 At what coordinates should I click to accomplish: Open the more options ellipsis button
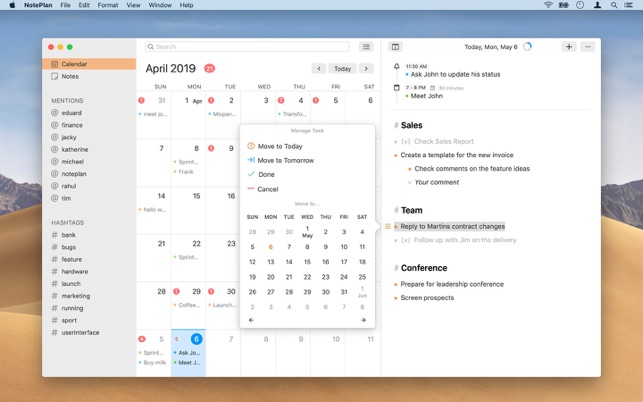click(x=588, y=47)
